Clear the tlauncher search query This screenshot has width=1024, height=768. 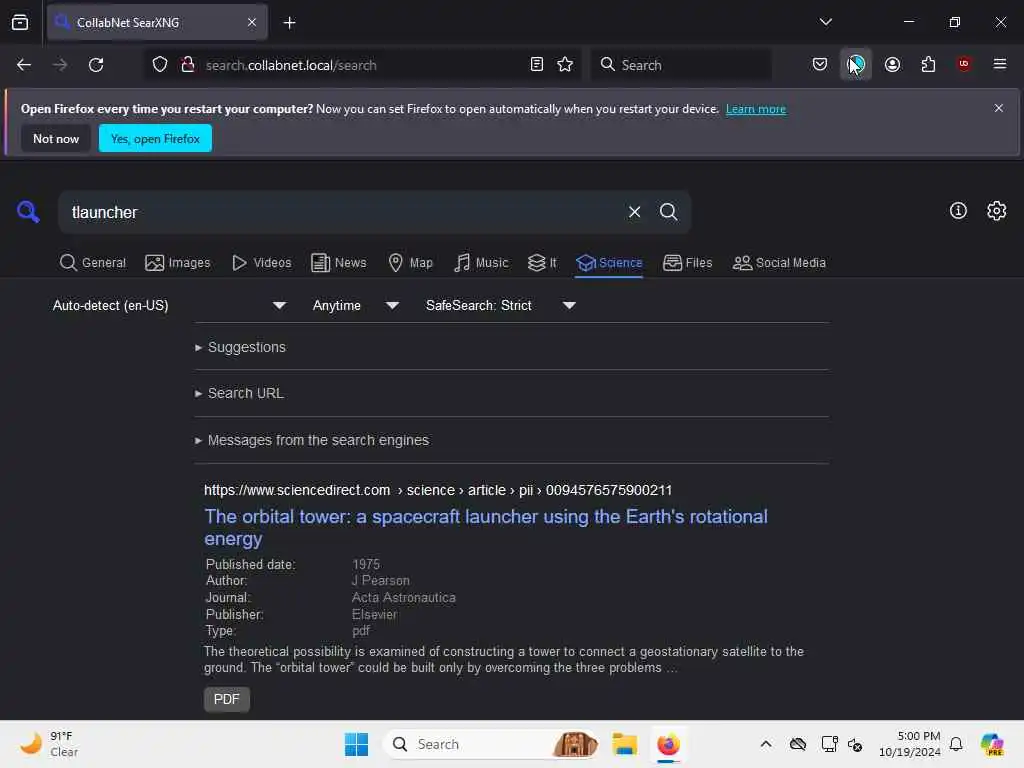click(x=634, y=212)
